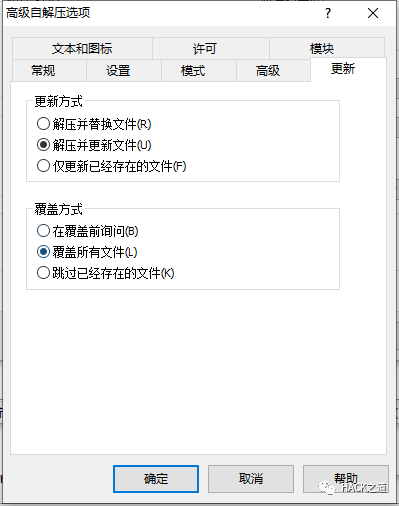399x506 pixels.
Task: Close the 高级自解压选项 dialog
Action: [x=373, y=13]
